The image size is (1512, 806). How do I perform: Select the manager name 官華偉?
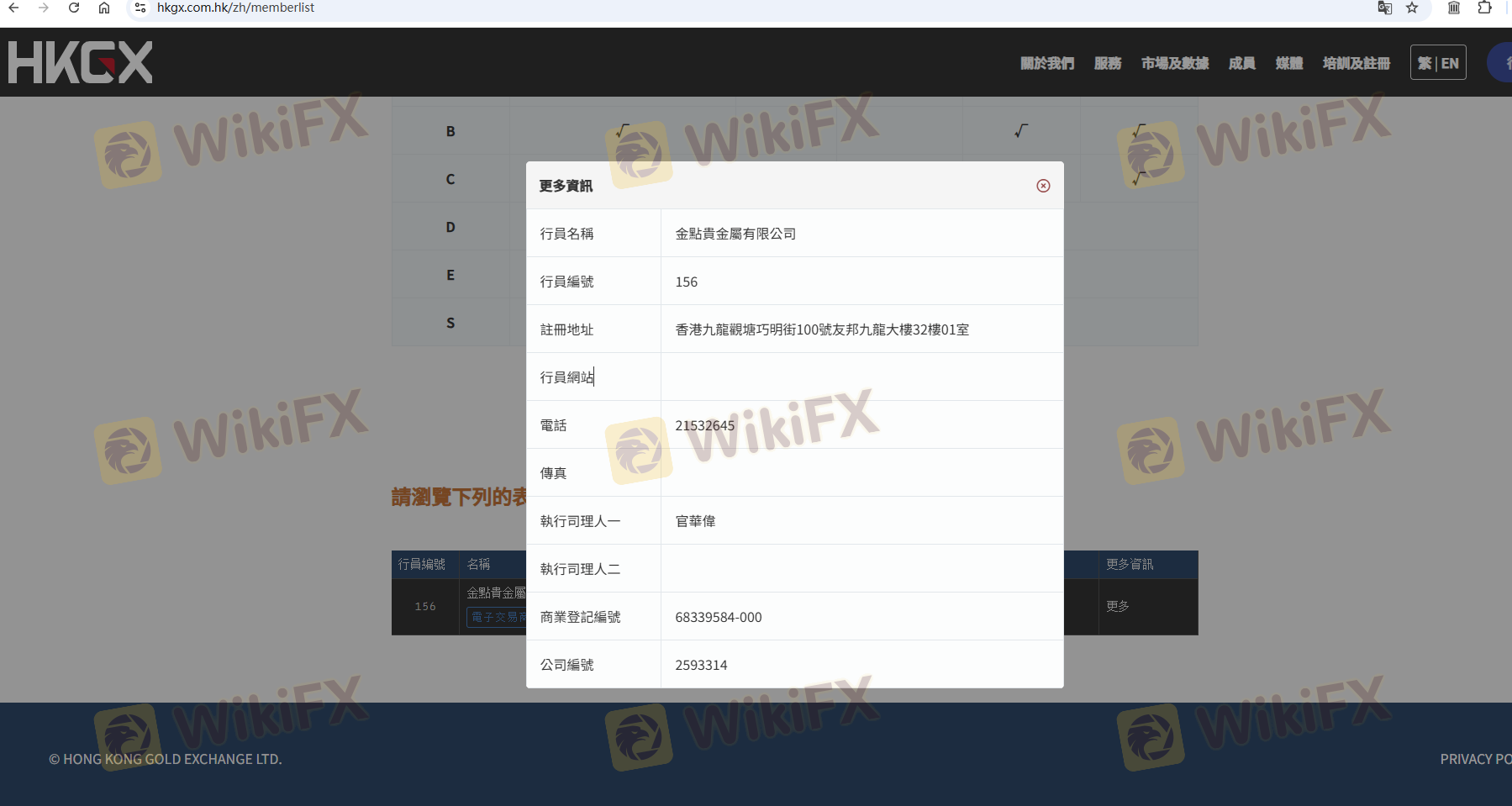point(695,521)
